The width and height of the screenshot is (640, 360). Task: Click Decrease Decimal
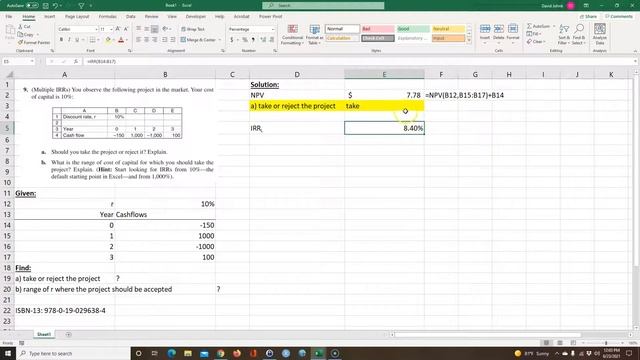271,40
